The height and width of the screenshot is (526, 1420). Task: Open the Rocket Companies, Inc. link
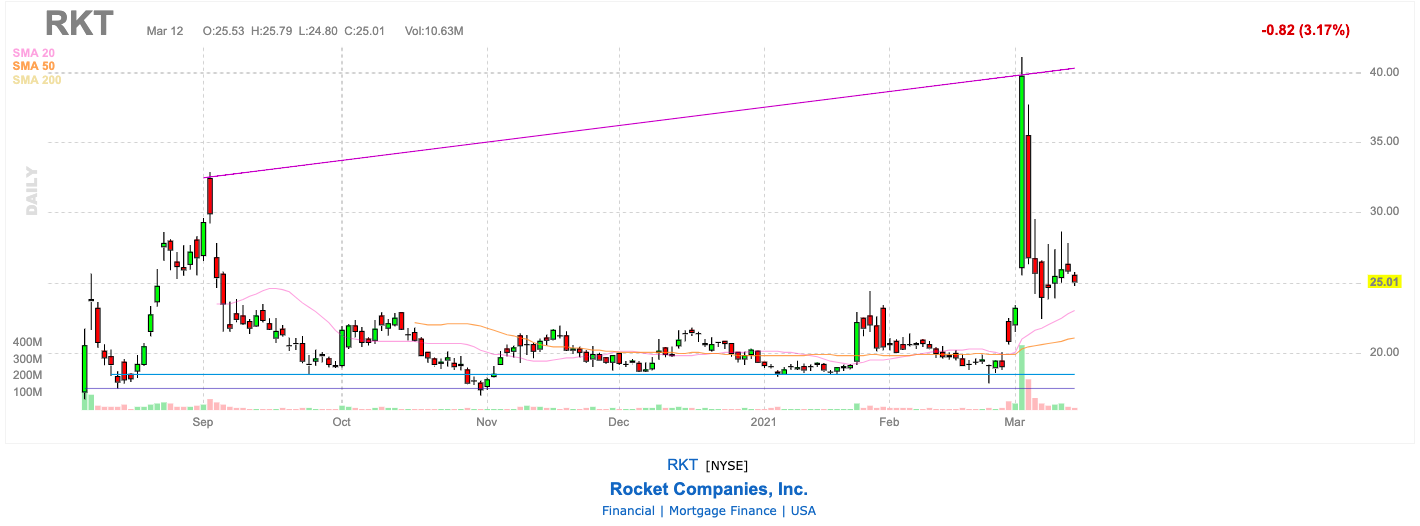[709, 489]
